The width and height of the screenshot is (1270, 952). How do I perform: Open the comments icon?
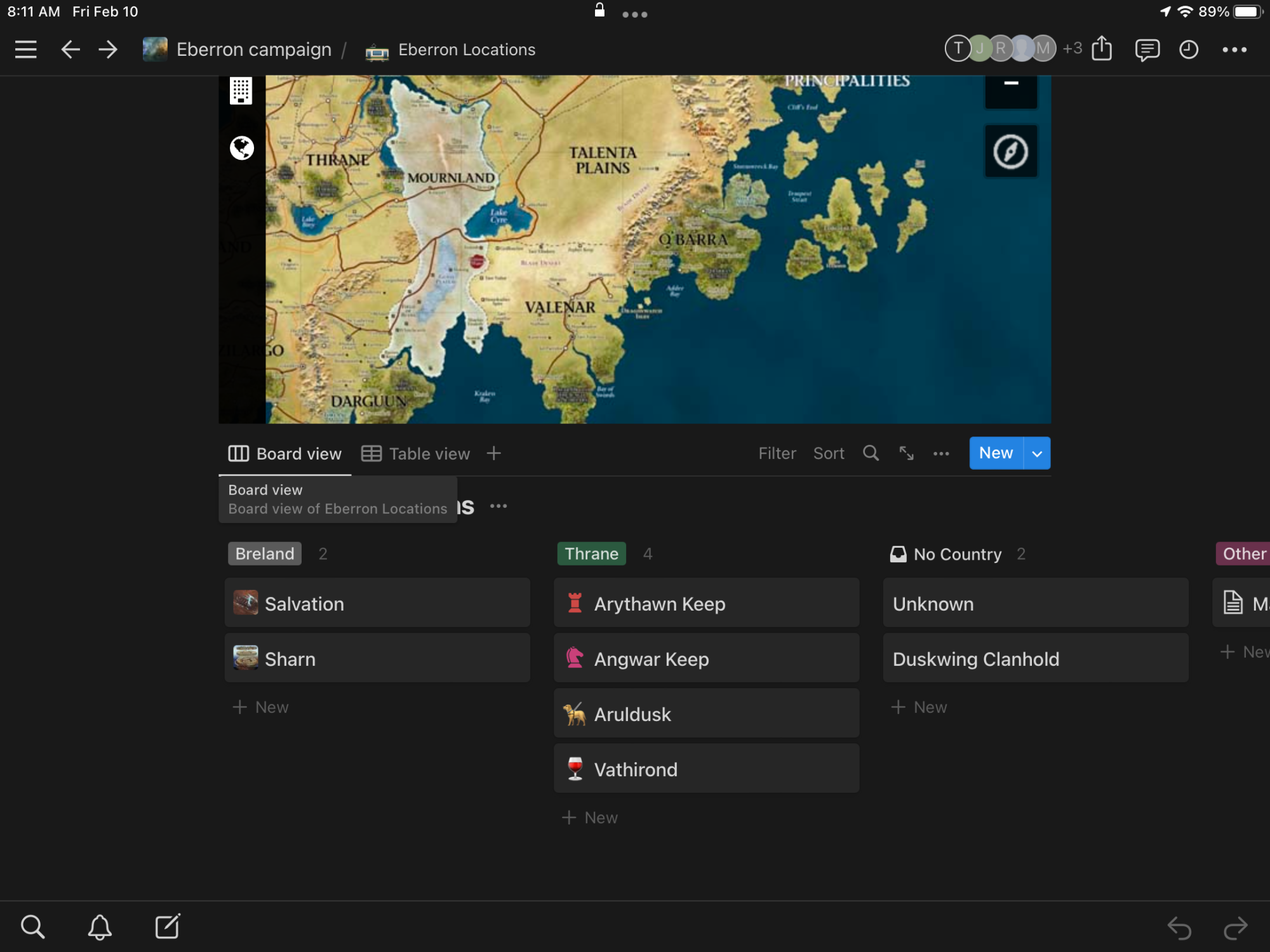(1147, 50)
